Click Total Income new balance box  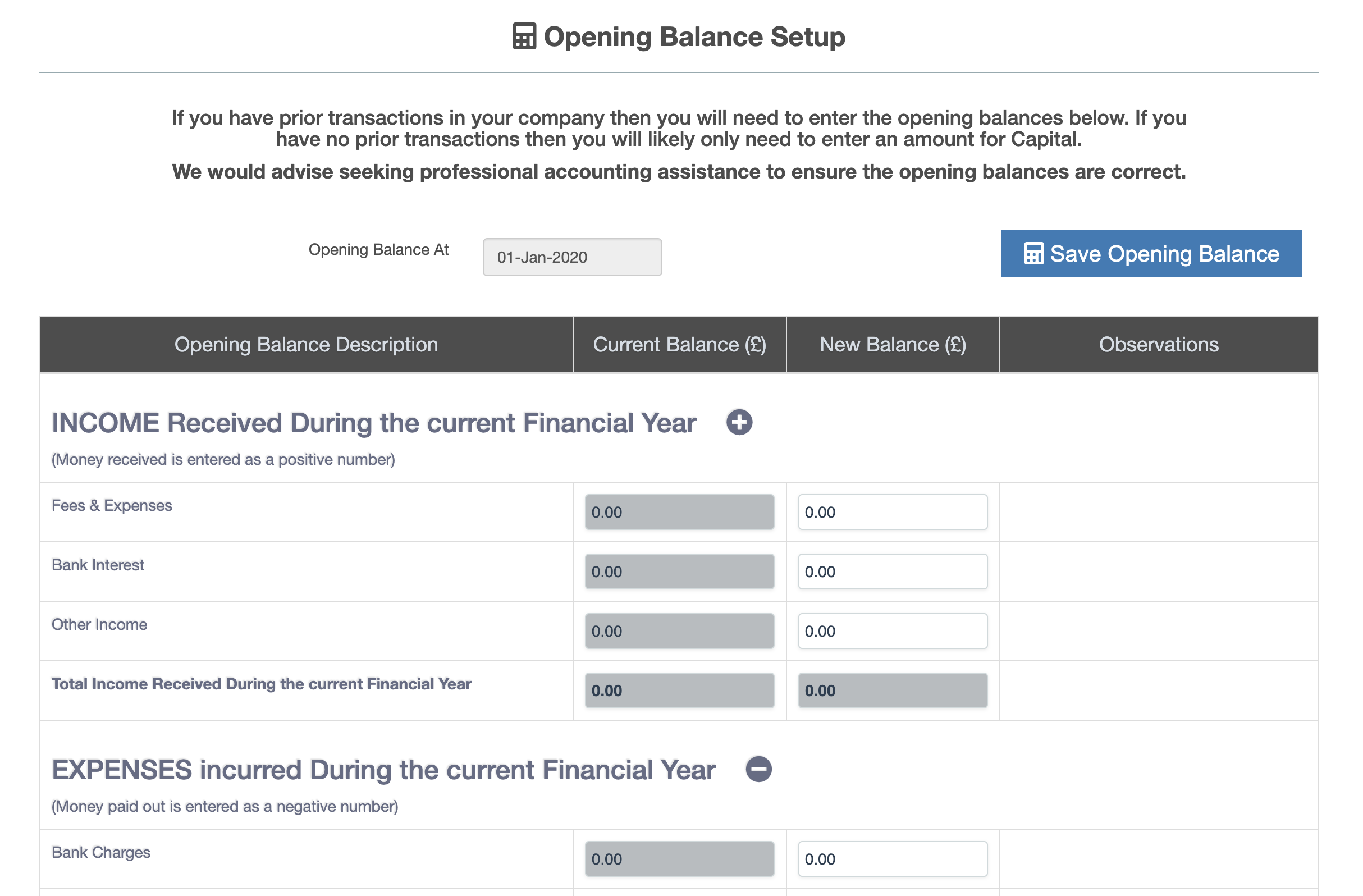[x=893, y=691]
